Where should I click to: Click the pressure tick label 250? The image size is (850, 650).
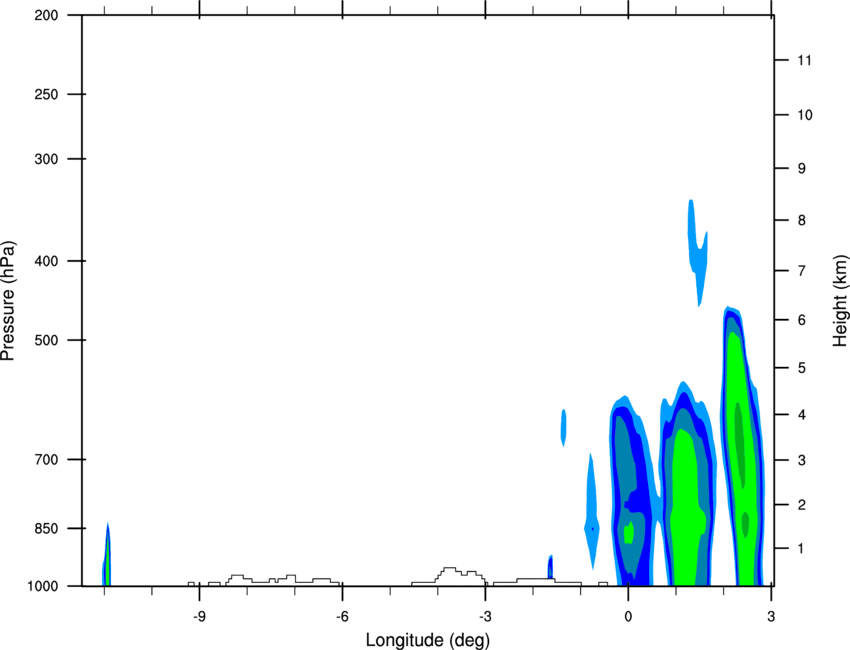[x=46, y=94]
